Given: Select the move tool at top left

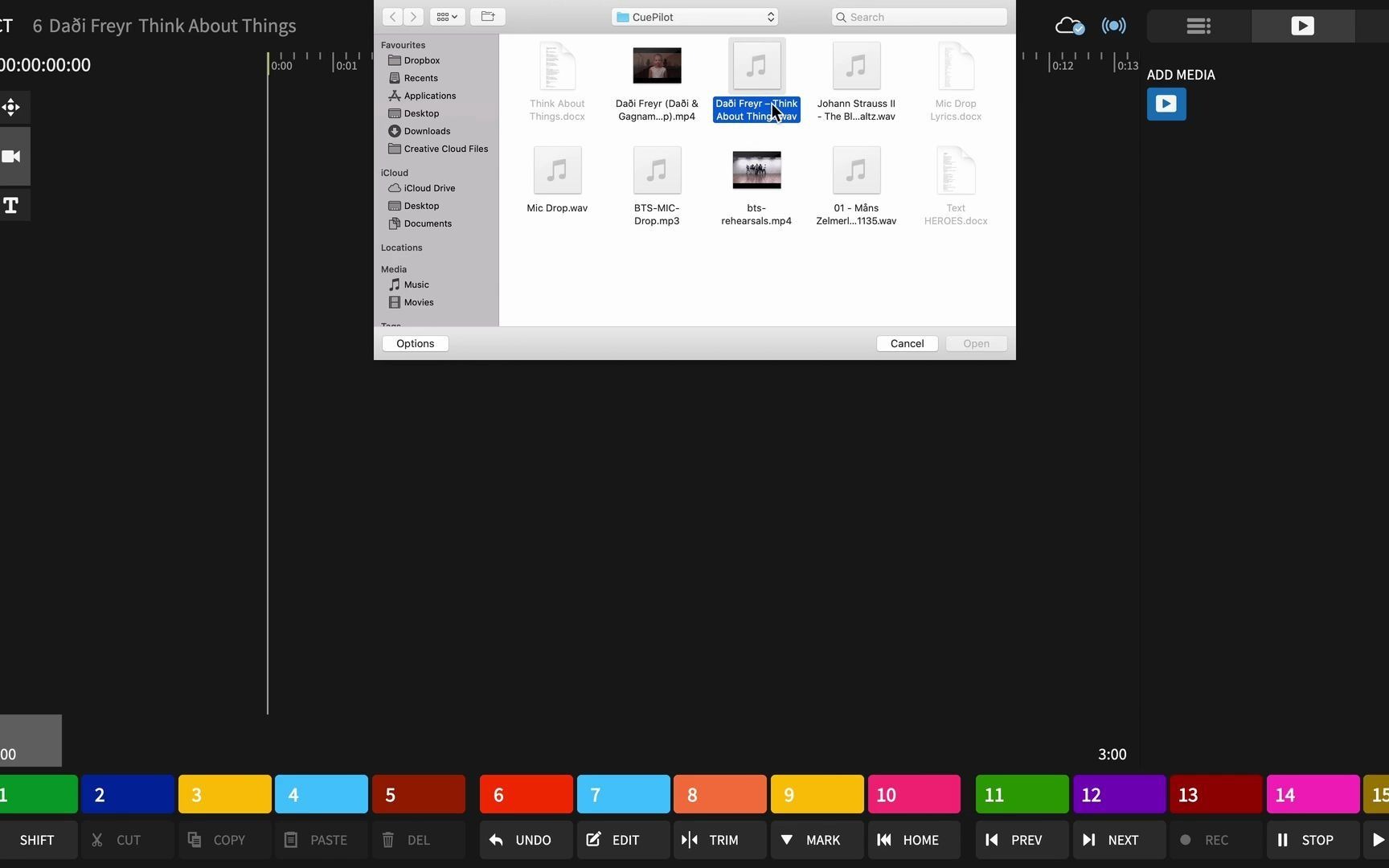Looking at the screenshot, I should 11,107.
